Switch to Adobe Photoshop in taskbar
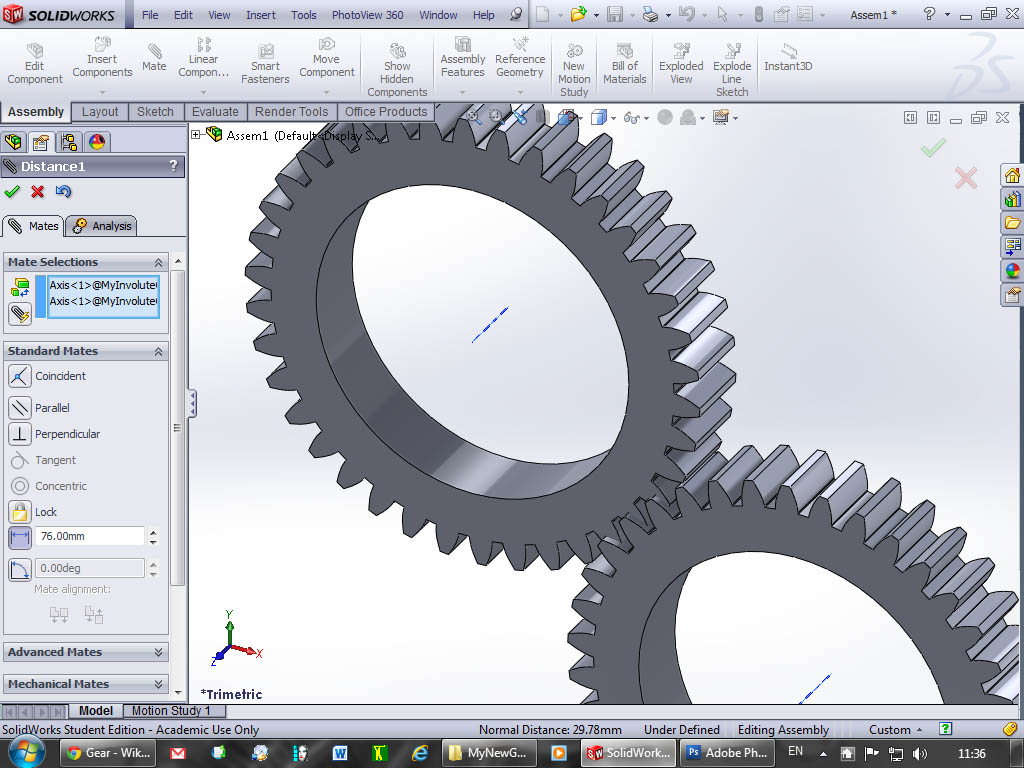 728,752
